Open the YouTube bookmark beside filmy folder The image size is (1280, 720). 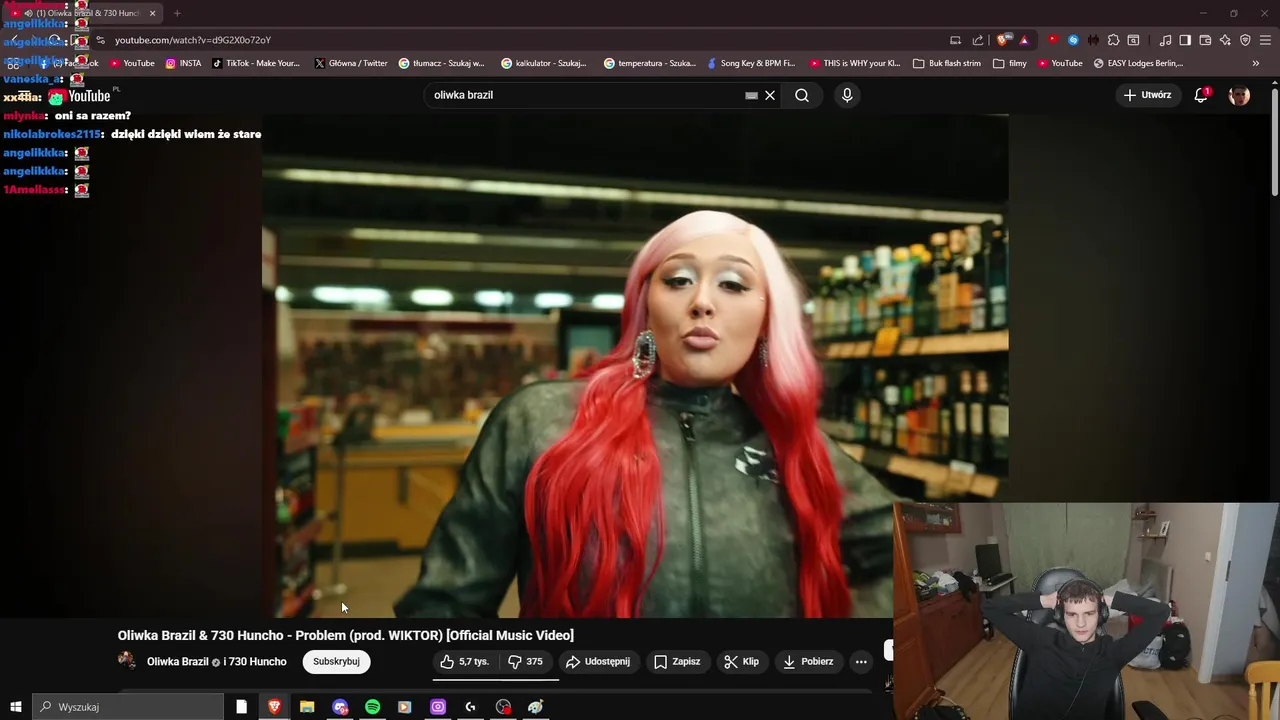pos(1060,63)
